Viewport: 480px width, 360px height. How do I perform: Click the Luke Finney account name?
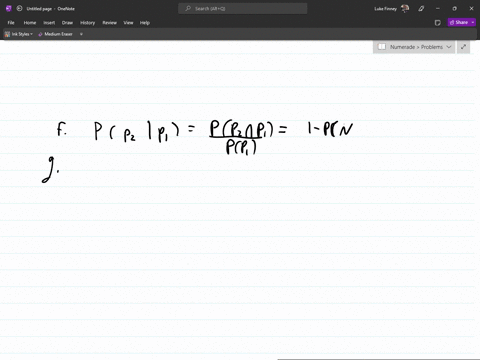coord(385,9)
